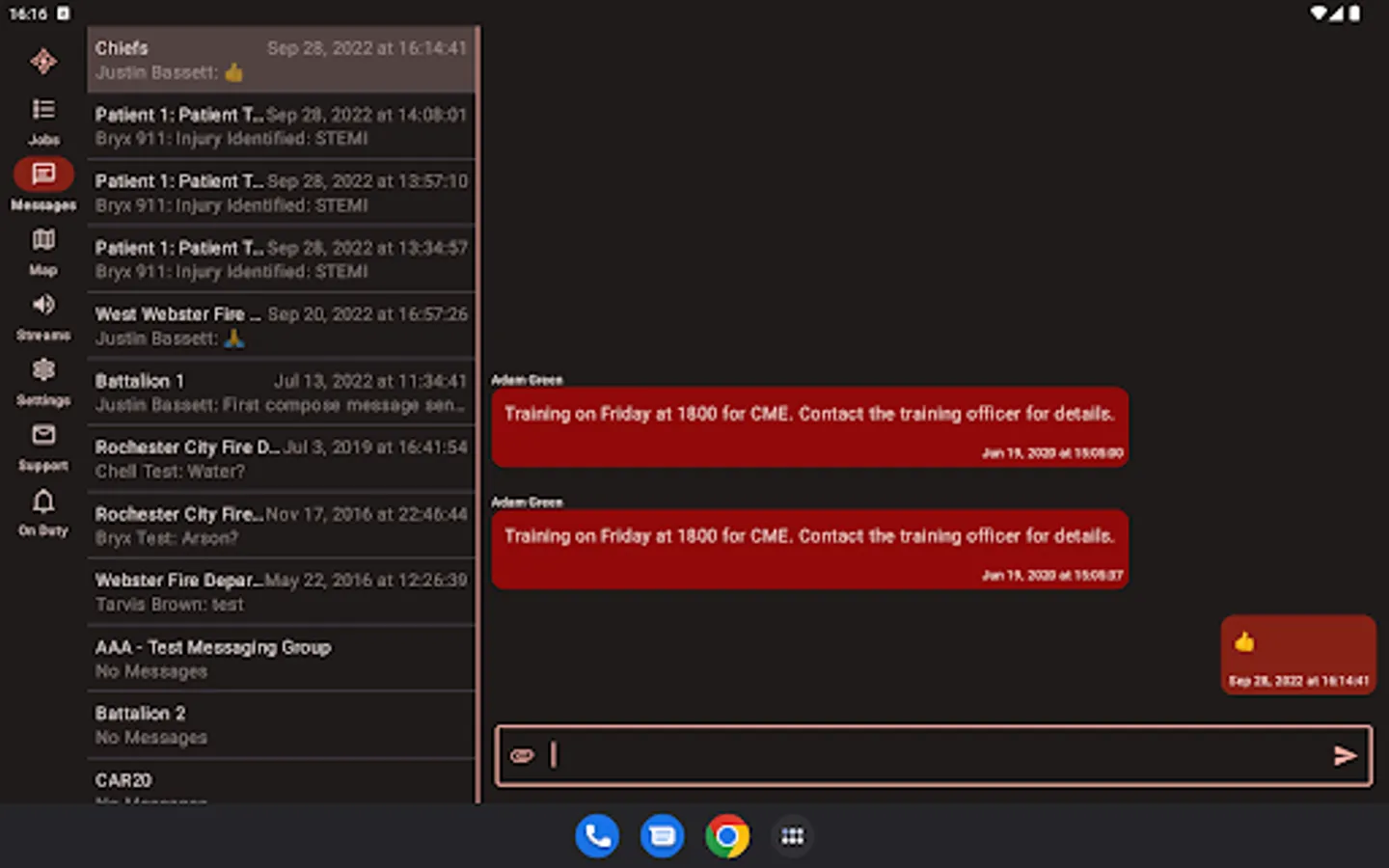Screen dimensions: 1389x868
Task: Click the attachment paperclip icon
Action: tap(522, 755)
